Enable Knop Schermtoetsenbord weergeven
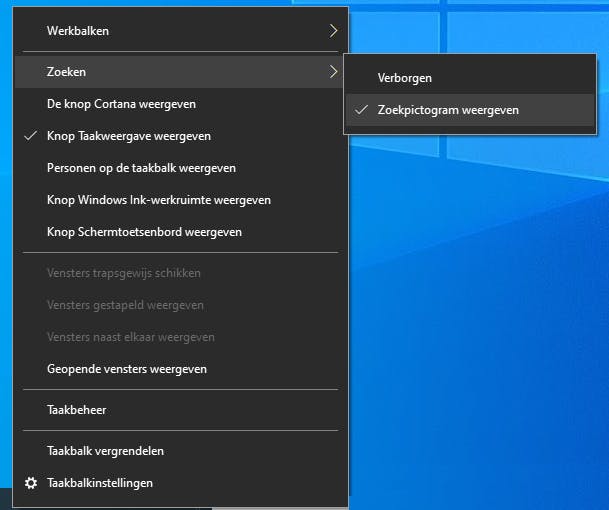609x510 pixels. (x=181, y=232)
